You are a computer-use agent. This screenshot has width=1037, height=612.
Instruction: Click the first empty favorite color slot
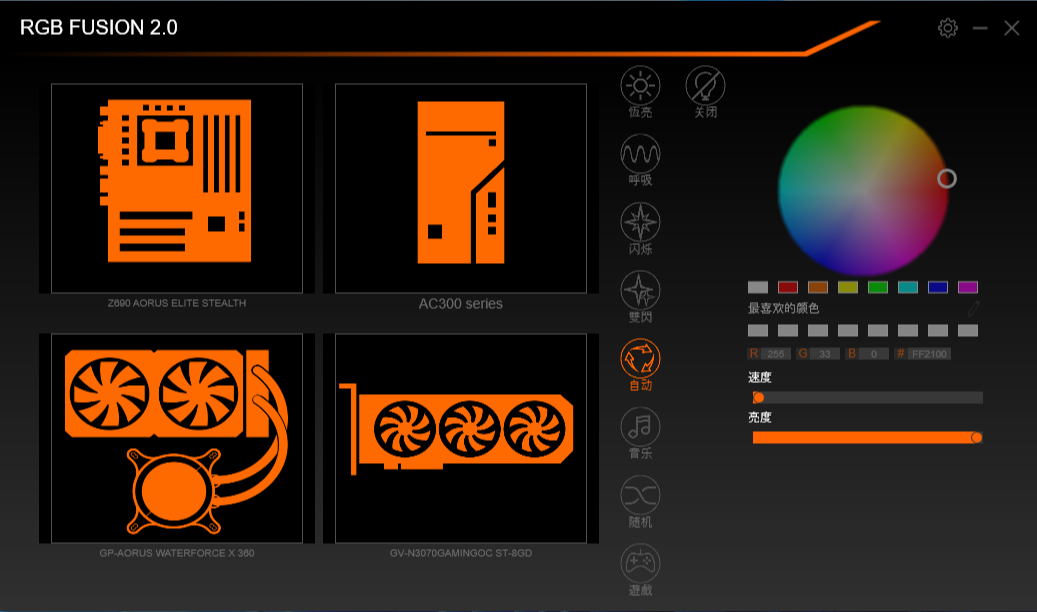click(x=758, y=330)
